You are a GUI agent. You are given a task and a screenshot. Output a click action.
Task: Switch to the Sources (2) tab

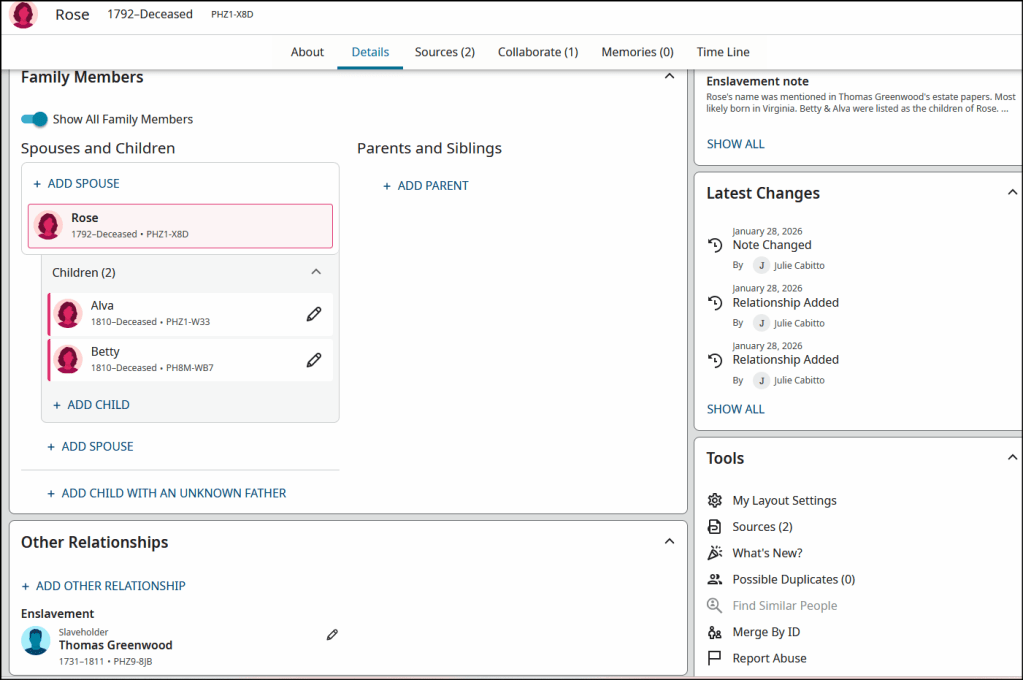[x=445, y=52]
